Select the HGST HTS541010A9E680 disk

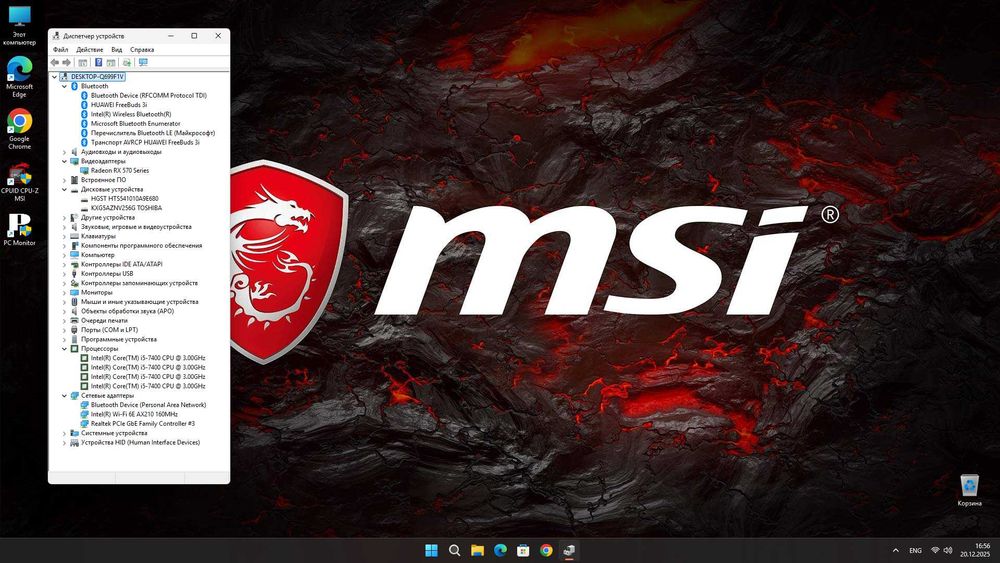click(x=124, y=198)
